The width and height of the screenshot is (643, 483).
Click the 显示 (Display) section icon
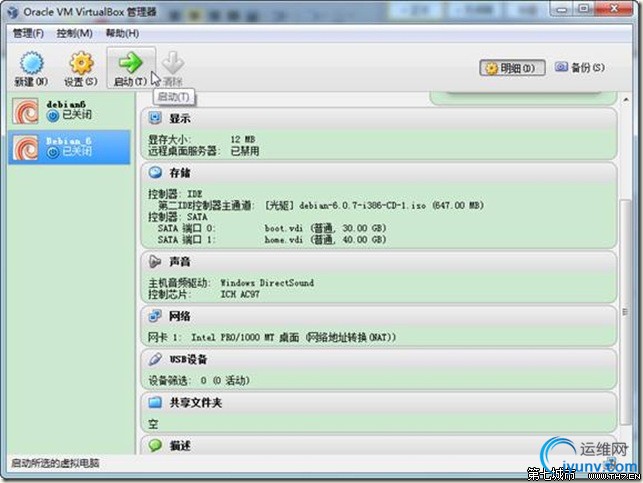155,118
